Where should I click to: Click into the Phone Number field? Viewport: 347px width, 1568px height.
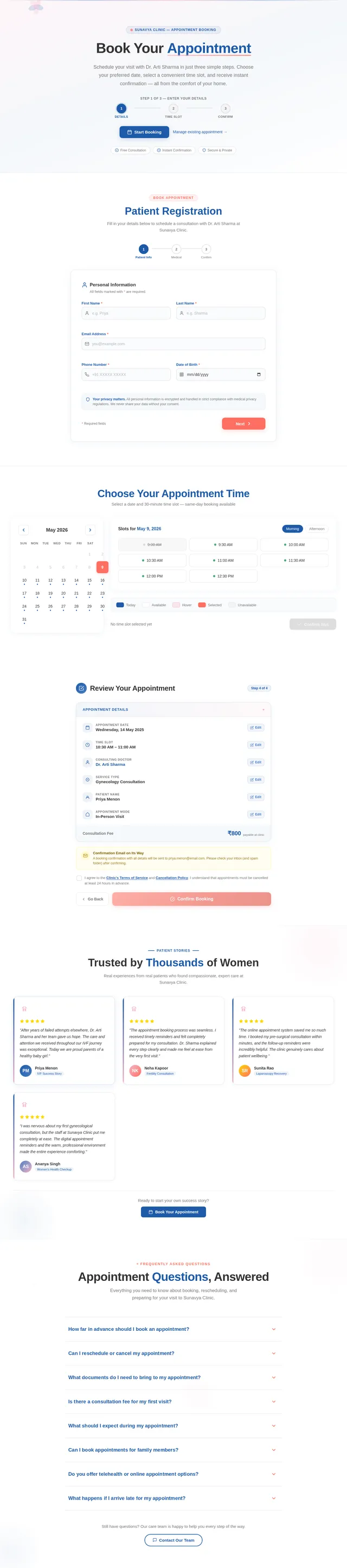[x=126, y=374]
